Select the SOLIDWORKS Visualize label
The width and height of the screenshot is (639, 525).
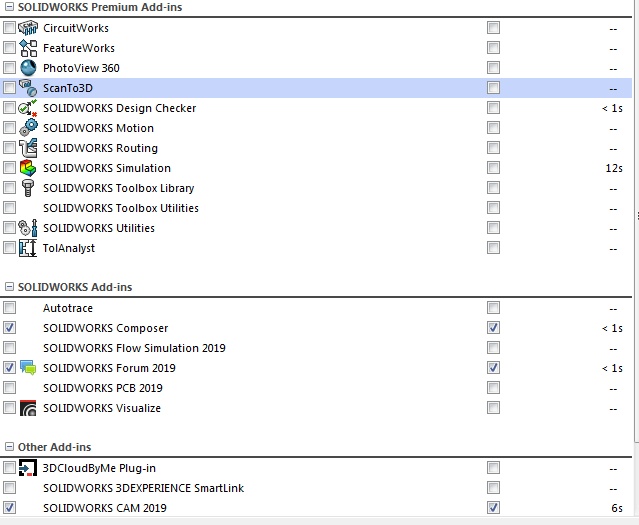(102, 408)
